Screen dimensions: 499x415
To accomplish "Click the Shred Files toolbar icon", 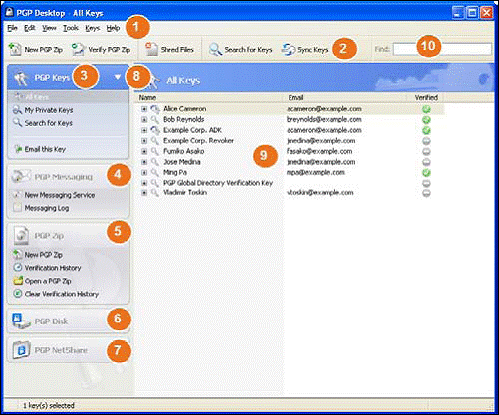I will click(x=151, y=49).
